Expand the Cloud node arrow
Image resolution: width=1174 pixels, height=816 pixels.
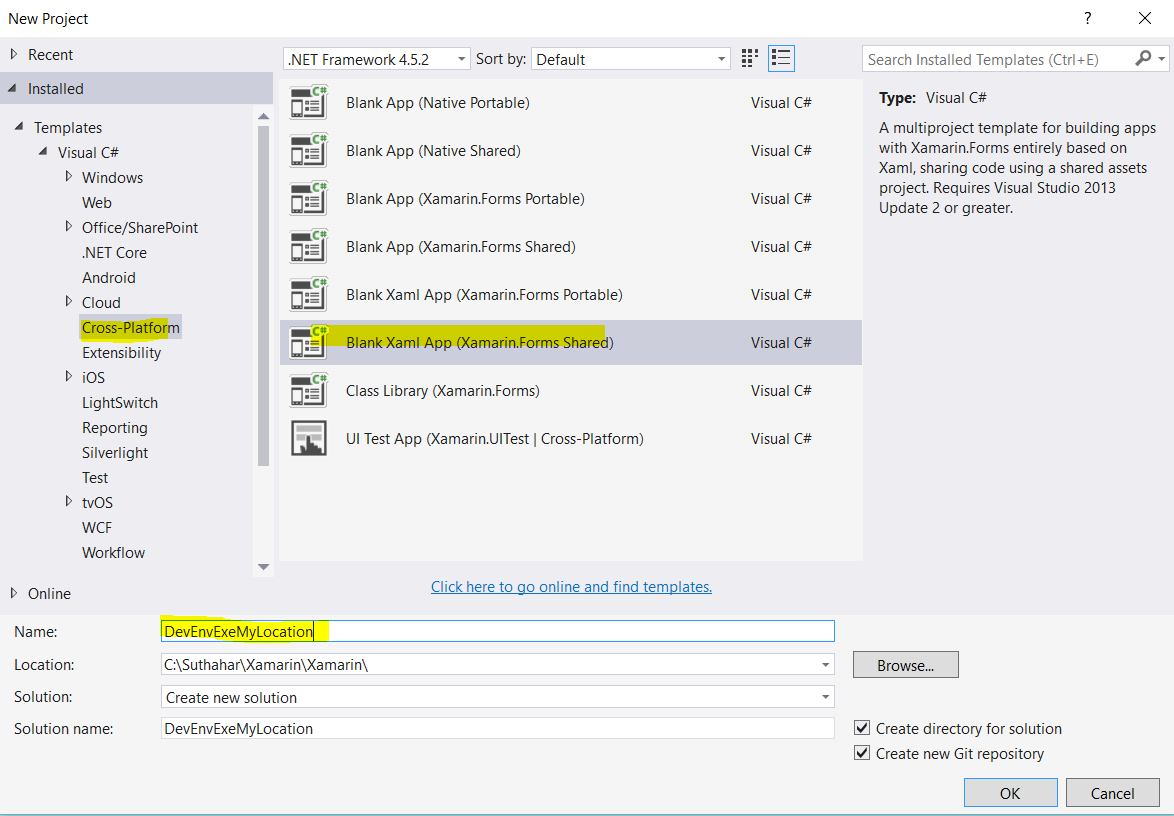(68, 301)
